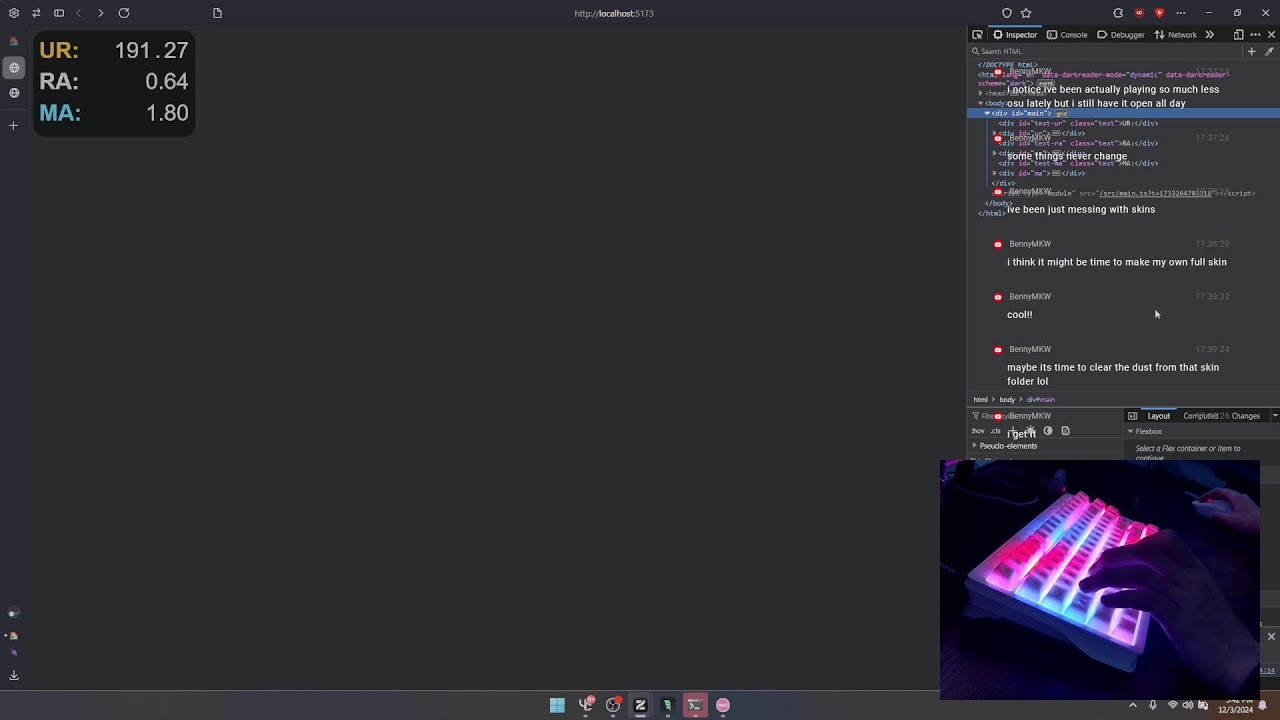Open the Inspector tab
Viewport: 1280px width, 720px height.
1015,35
